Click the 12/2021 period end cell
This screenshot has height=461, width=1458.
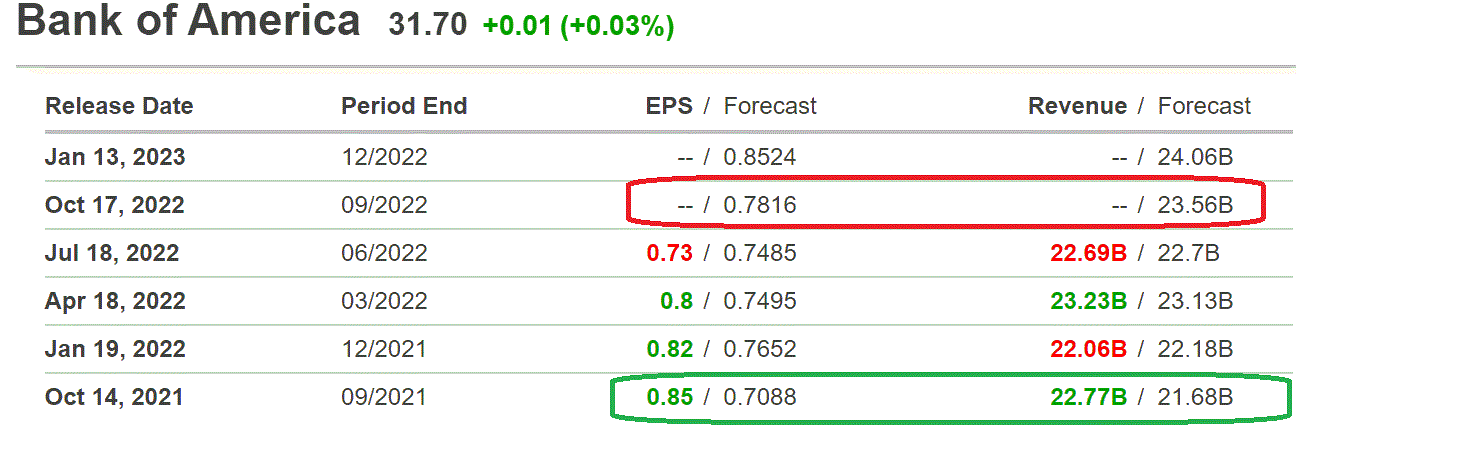(384, 349)
